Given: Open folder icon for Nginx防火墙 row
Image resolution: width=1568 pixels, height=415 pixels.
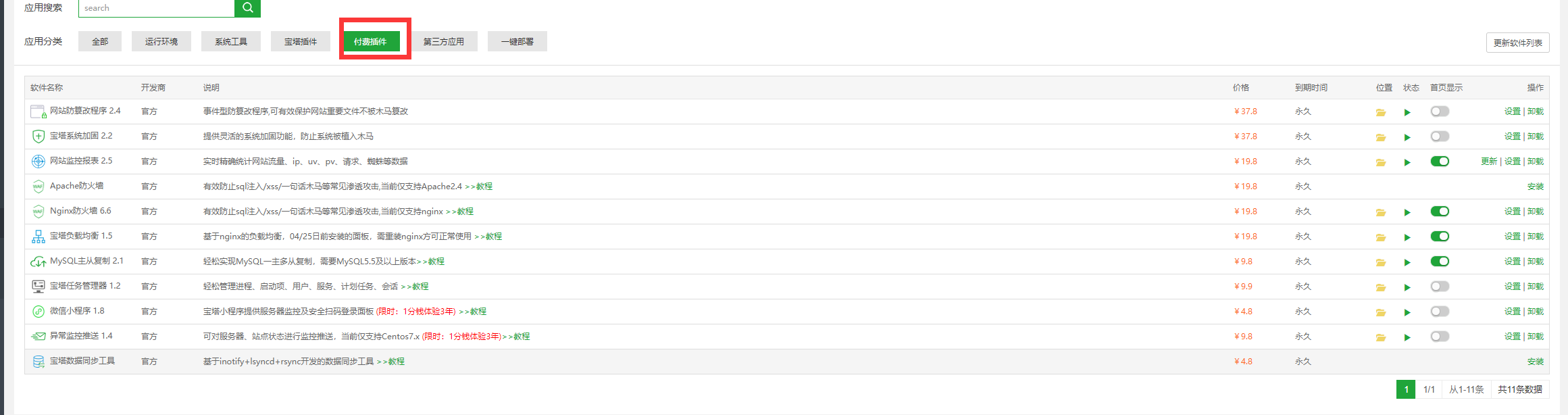Looking at the screenshot, I should coord(1381,212).
